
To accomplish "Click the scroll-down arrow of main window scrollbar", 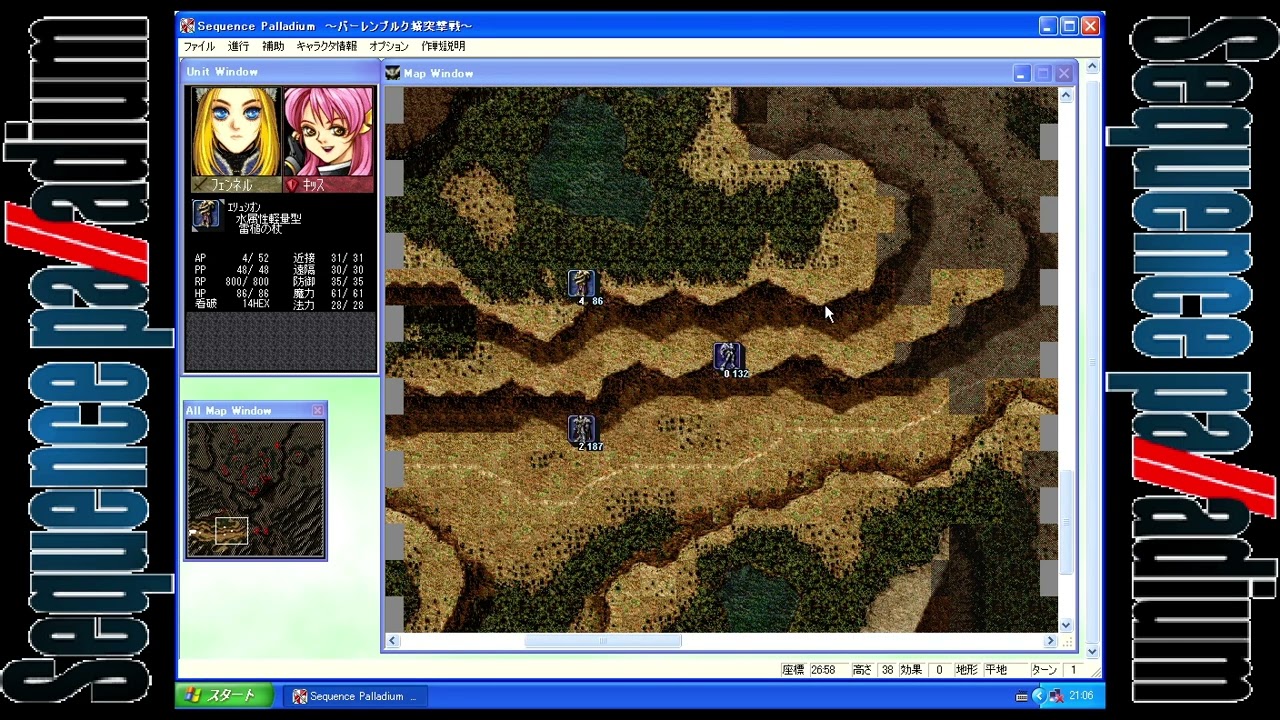I will pos(1091,651).
